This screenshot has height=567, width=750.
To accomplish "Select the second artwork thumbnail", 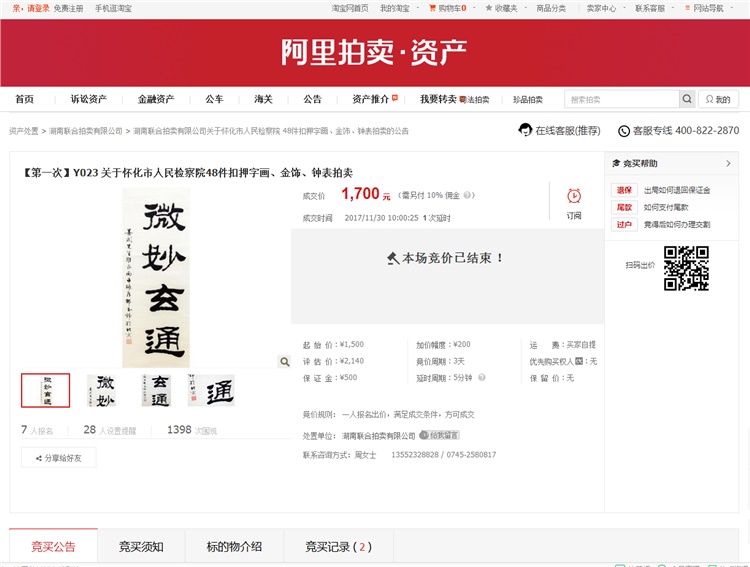I will pyautogui.click(x=101, y=390).
